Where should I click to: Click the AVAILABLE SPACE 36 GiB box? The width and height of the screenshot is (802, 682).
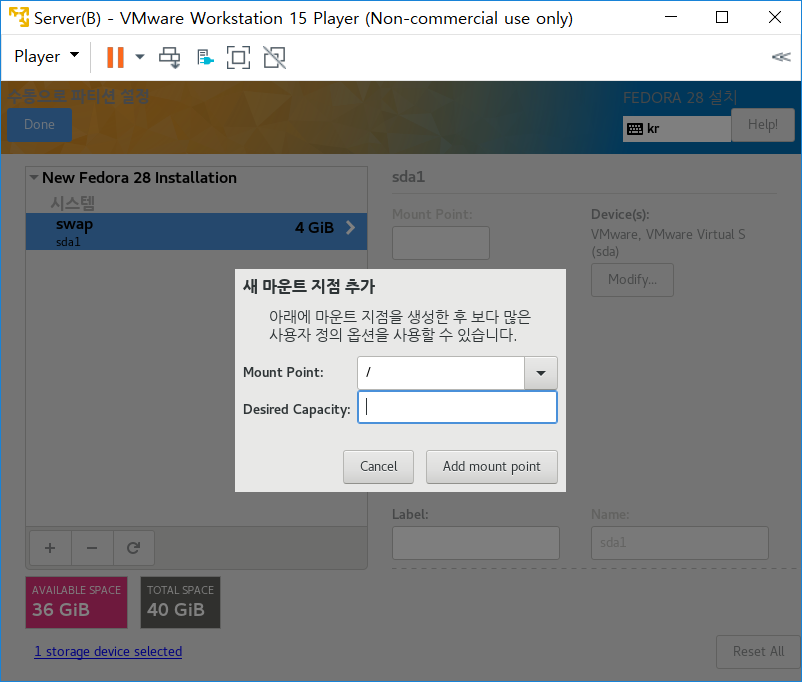click(x=77, y=602)
